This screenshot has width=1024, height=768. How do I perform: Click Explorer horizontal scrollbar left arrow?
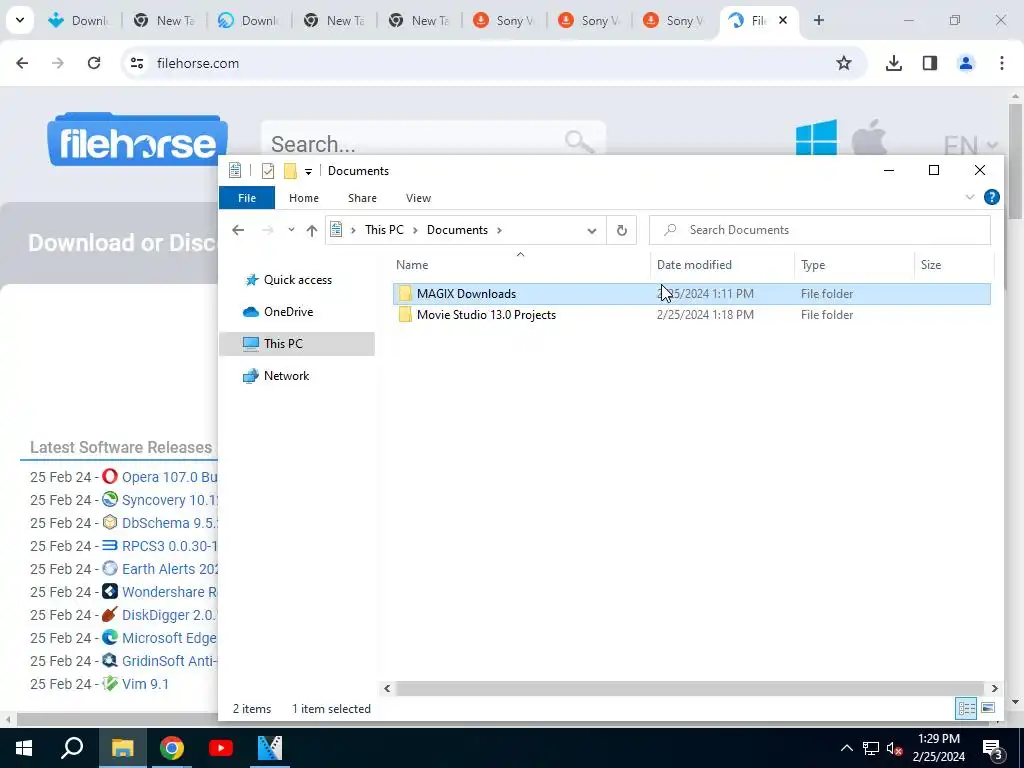tap(387, 688)
